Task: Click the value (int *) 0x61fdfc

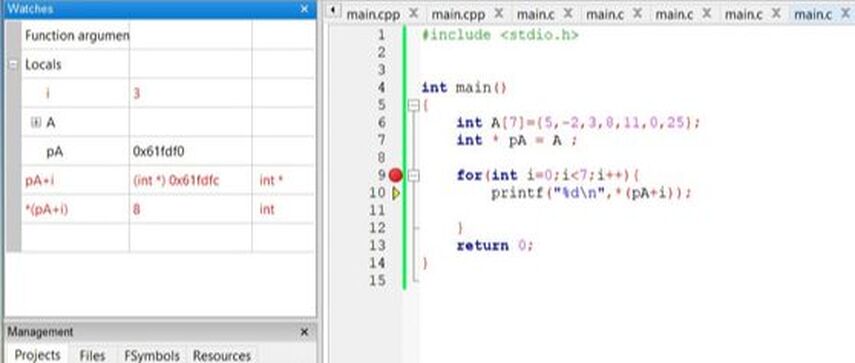Action: pos(176,180)
